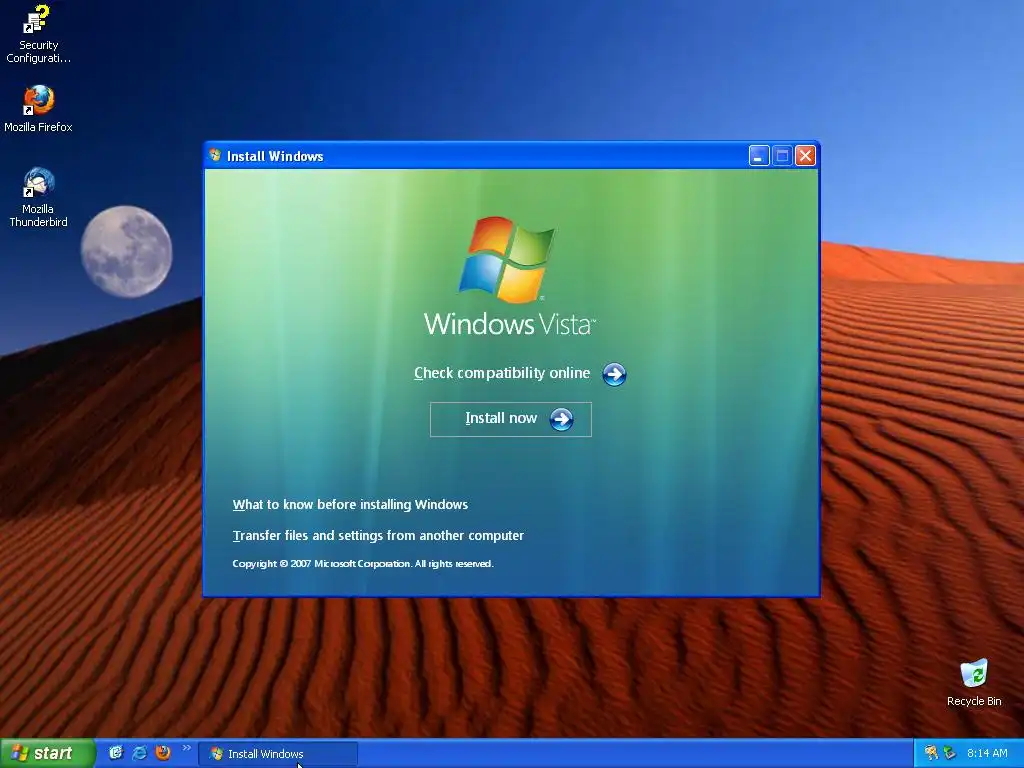
Task: Select the Mozilla Firefox desktop icon
Action: [38, 108]
